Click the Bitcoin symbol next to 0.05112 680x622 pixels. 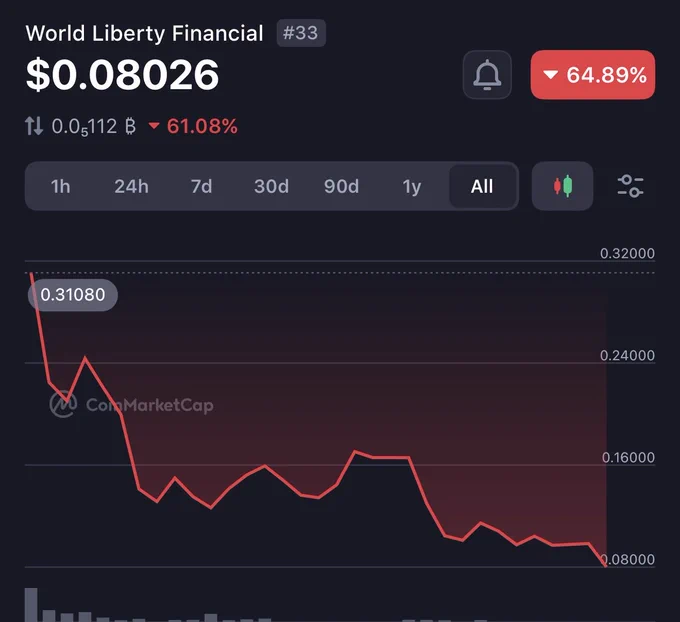(130, 127)
